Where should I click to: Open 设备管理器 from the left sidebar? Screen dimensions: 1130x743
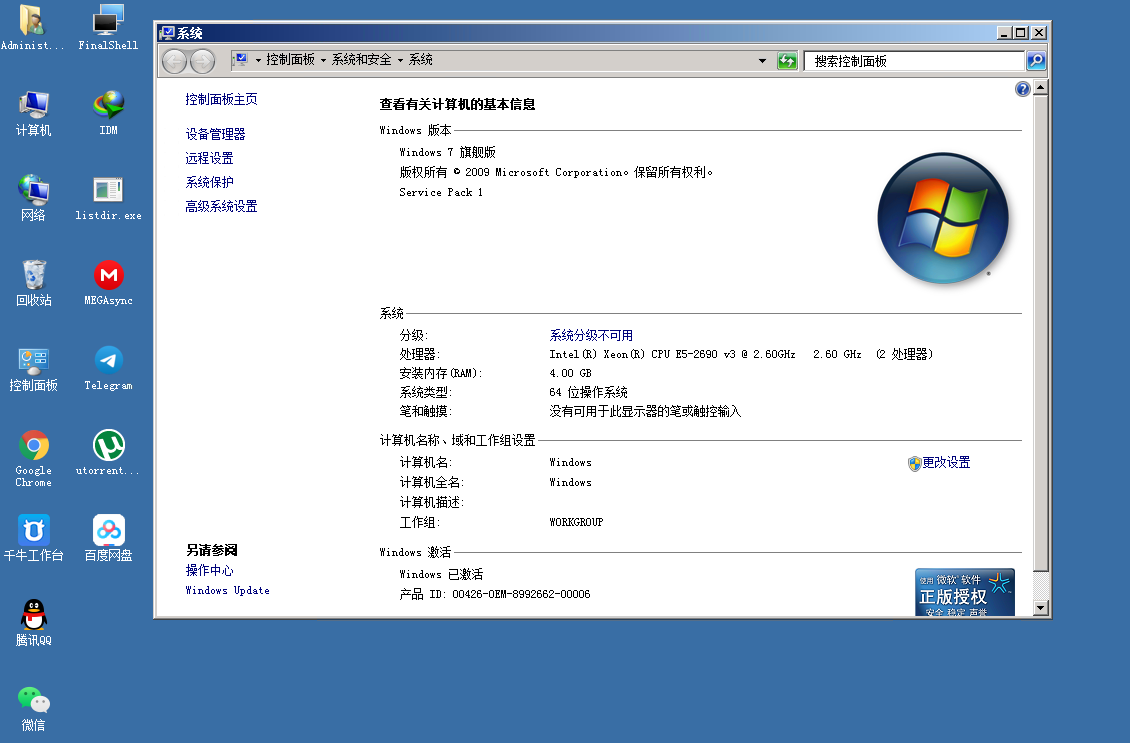(x=215, y=134)
